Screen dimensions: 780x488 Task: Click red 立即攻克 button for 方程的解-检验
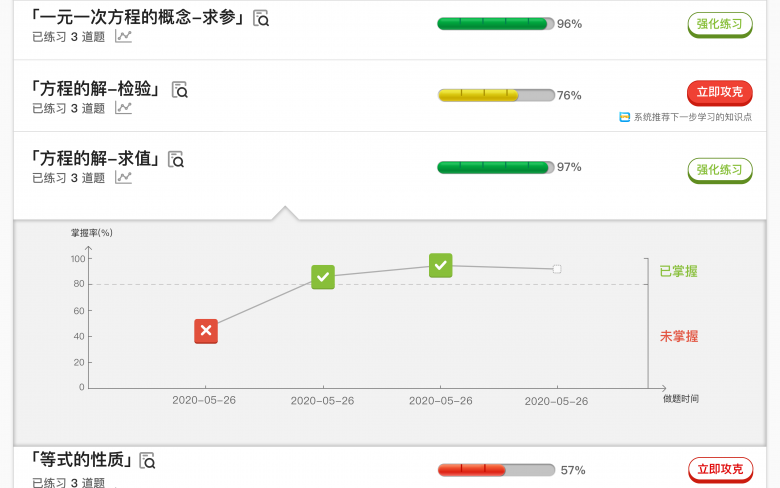(720, 93)
